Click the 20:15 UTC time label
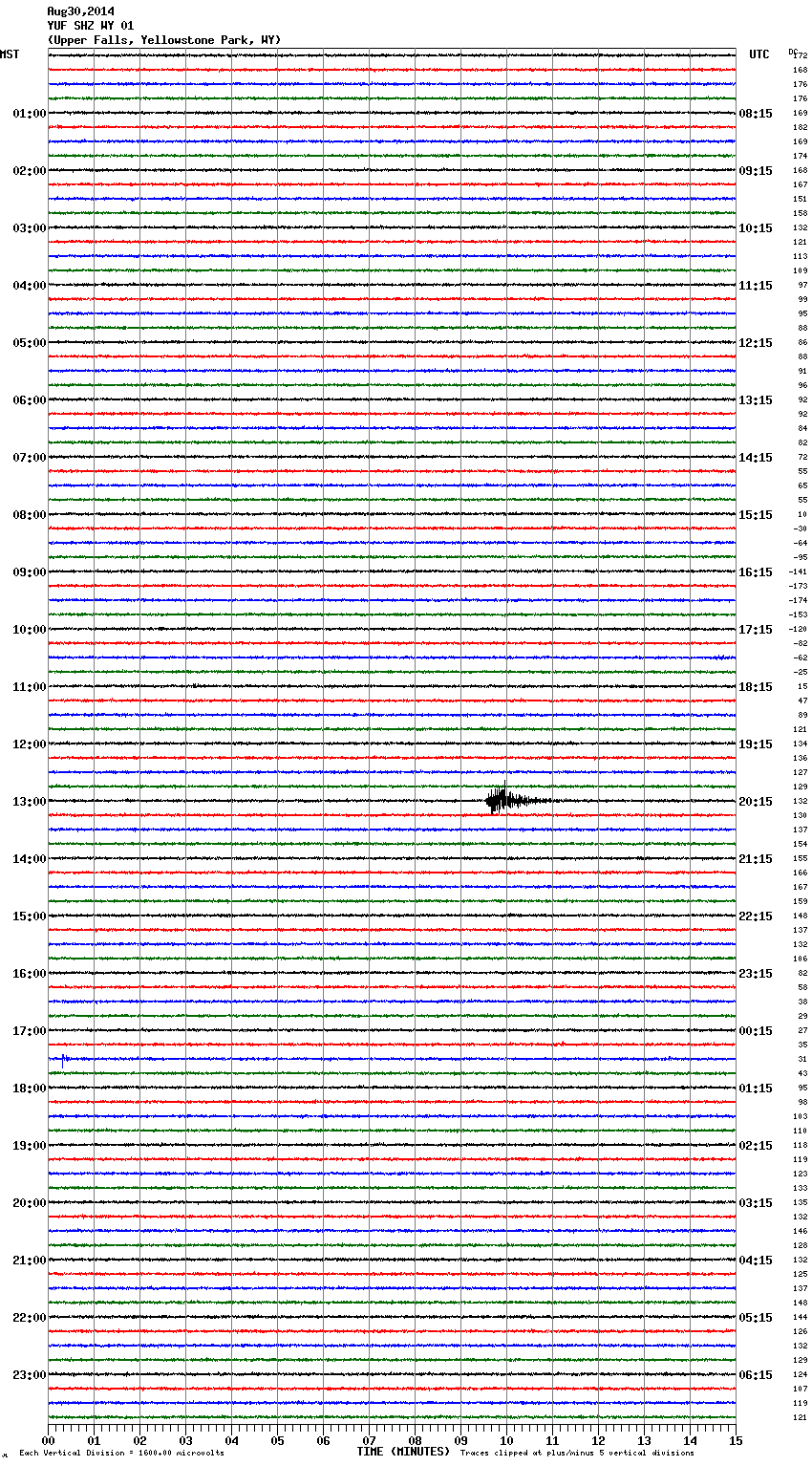The image size is (812, 1466). click(x=756, y=802)
